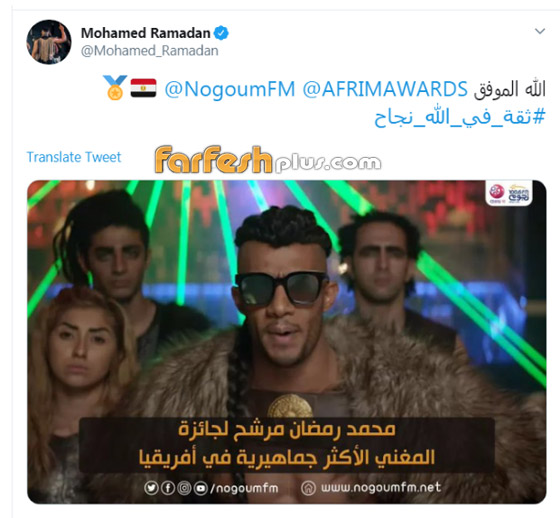
Task: Click the YouTube icon in image footer
Action: [201, 488]
